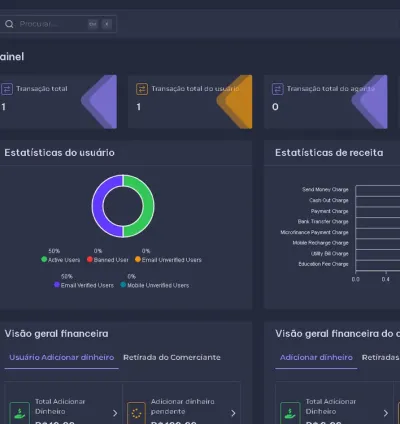Viewport: 400px width, 424px height.
Task: Select the right panel Adicionar dinheiro tab
Action: point(316,357)
